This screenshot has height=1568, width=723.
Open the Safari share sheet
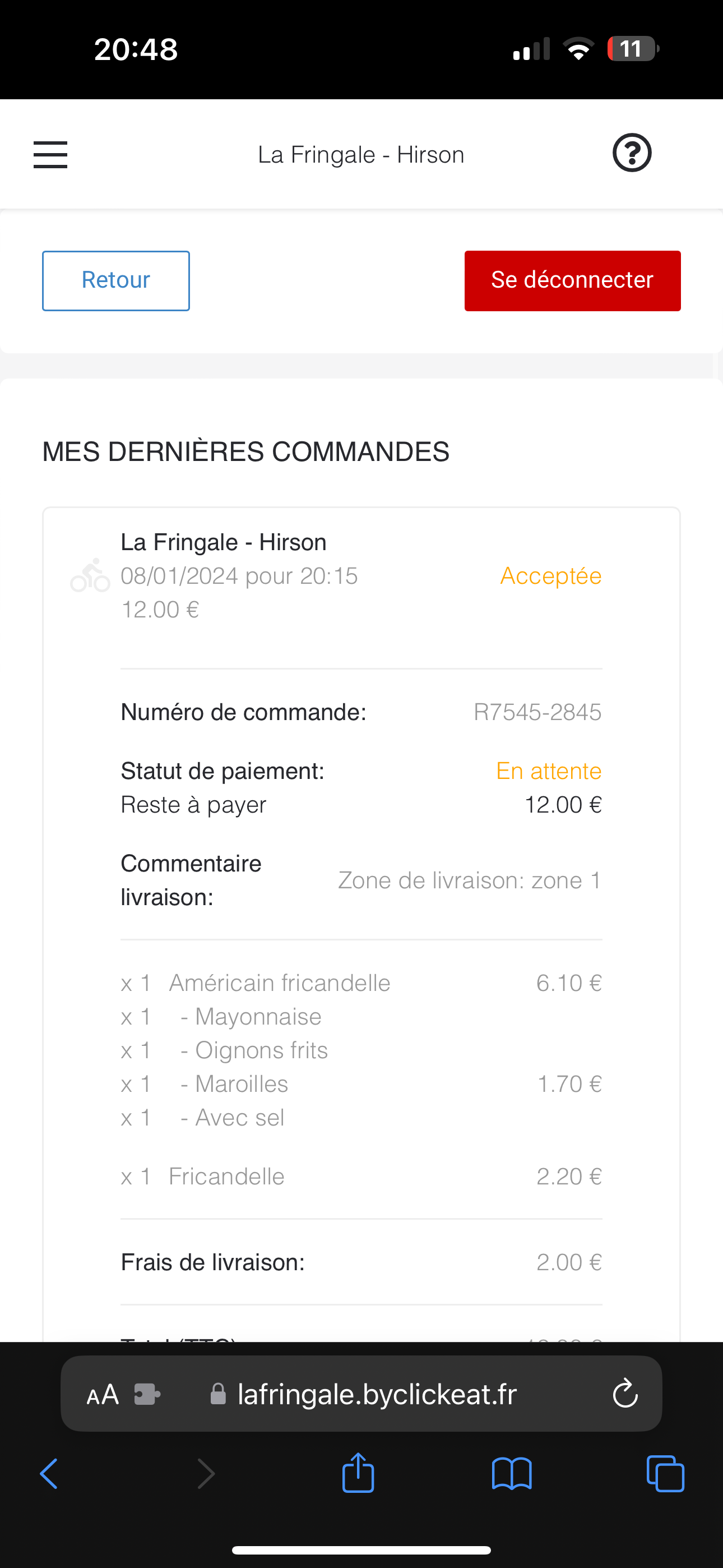tap(358, 1473)
